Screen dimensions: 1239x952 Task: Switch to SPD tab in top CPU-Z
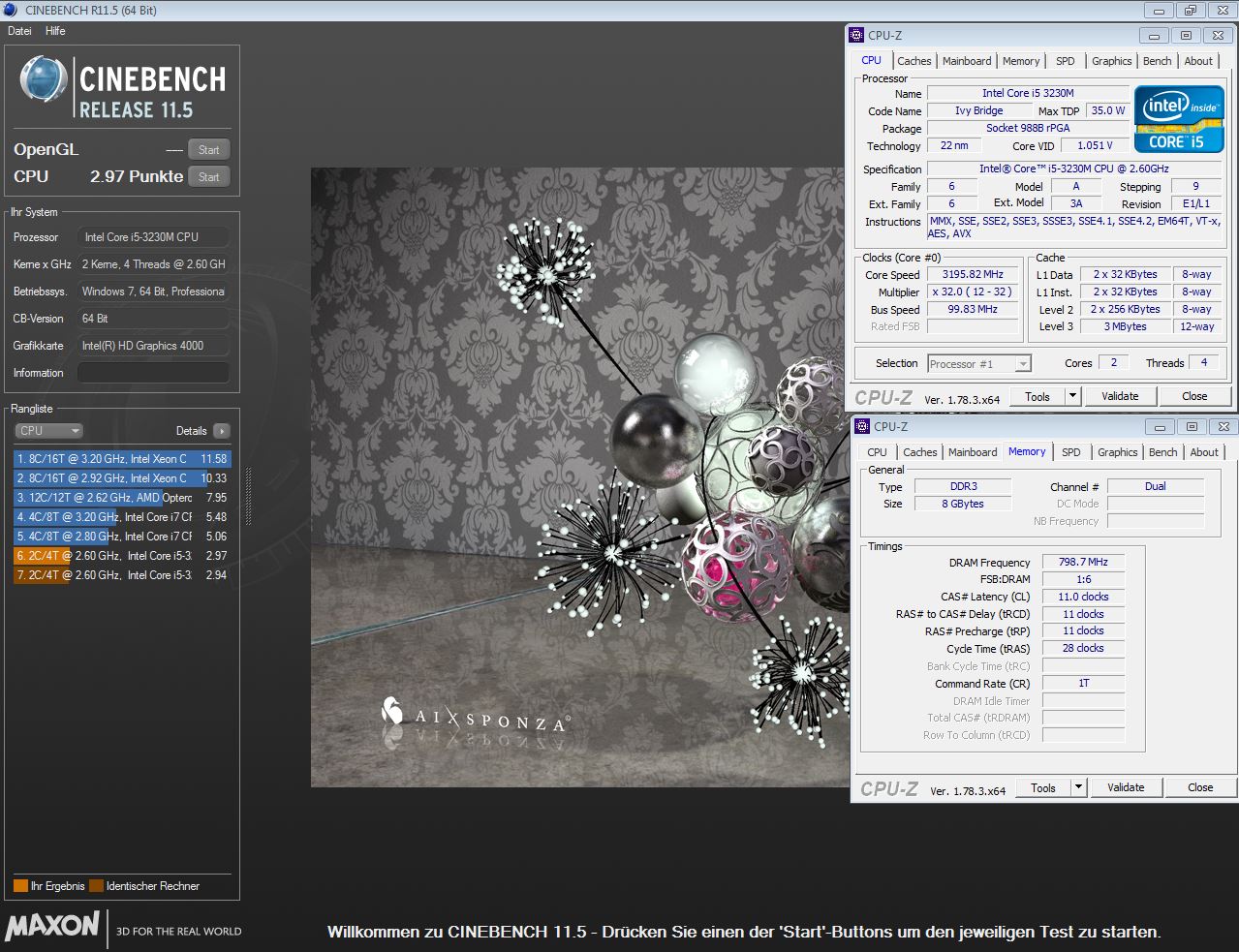(1066, 61)
